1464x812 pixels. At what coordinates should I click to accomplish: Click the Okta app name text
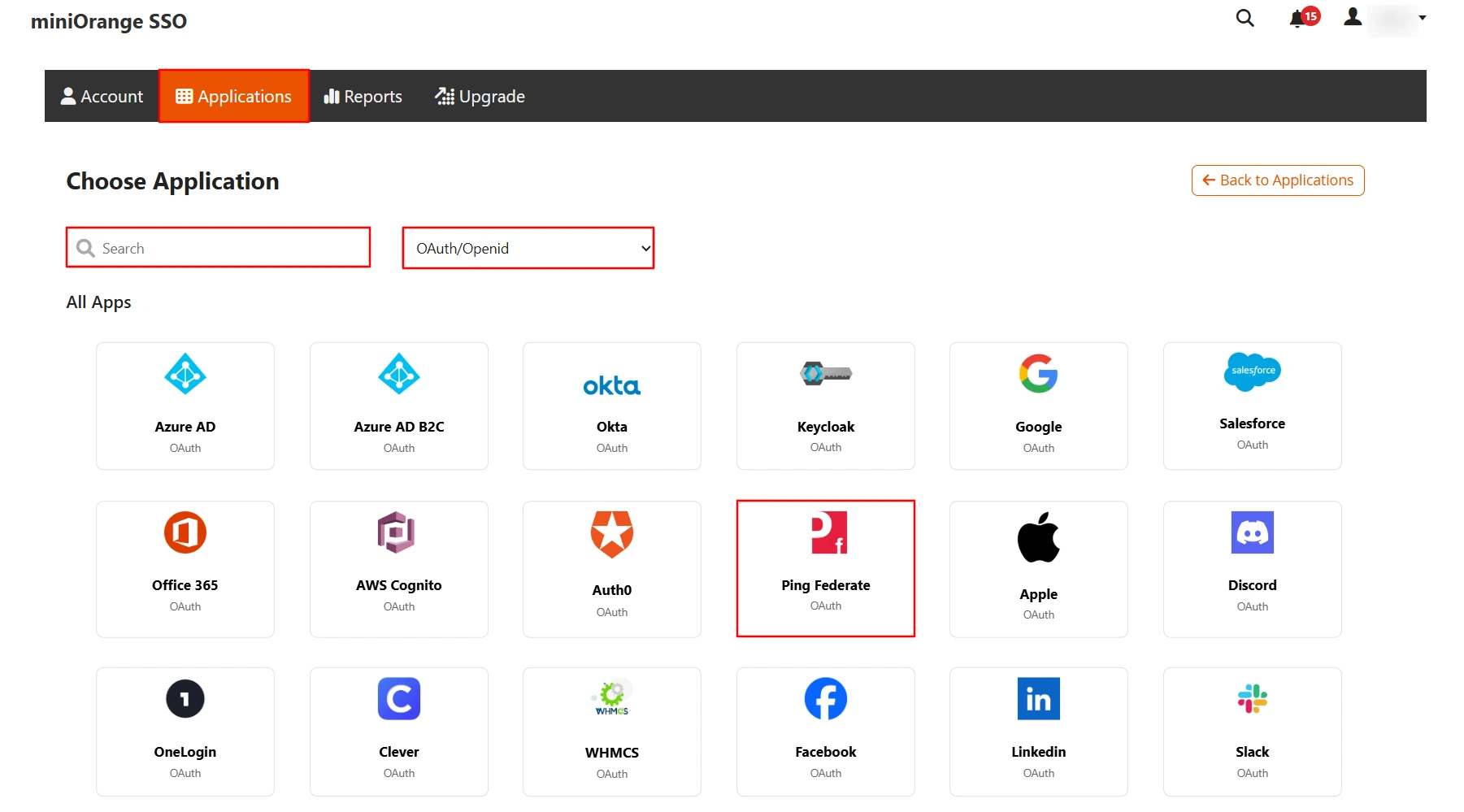click(612, 427)
